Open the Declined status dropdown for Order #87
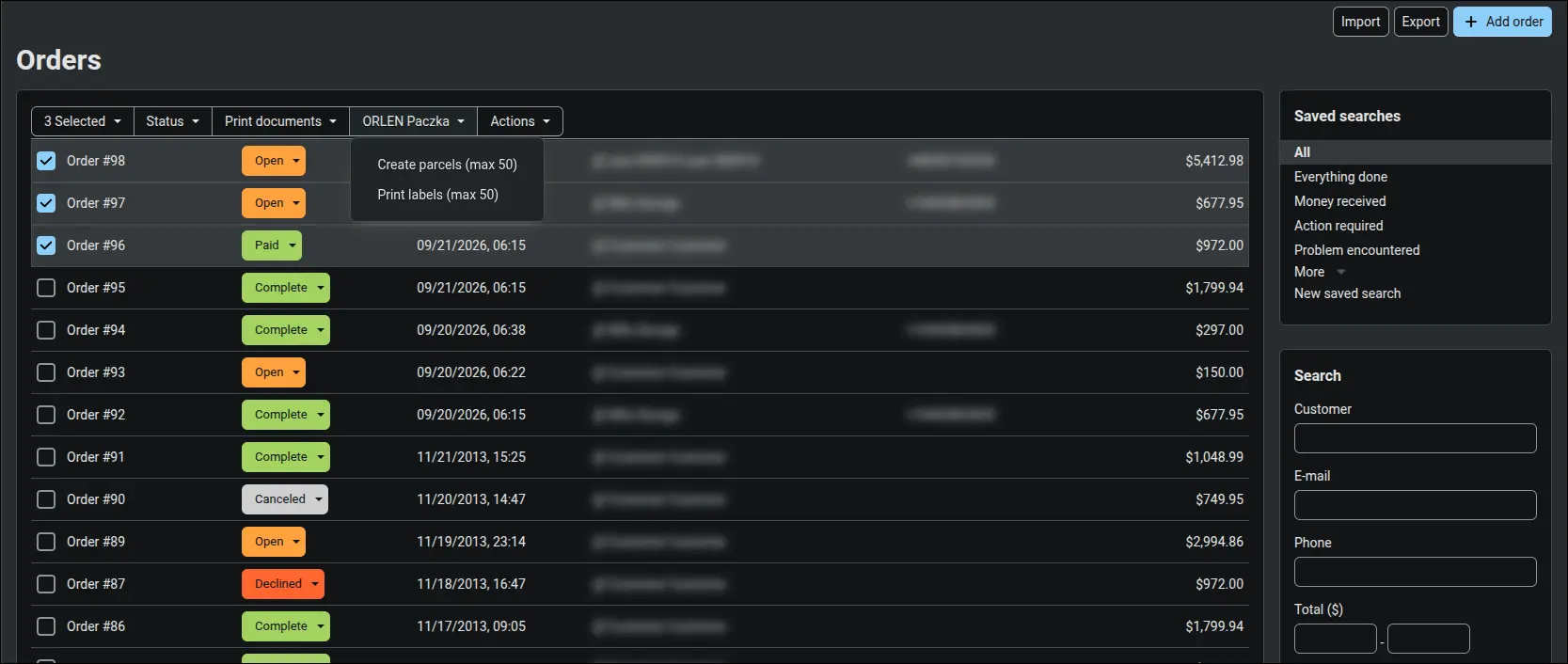Viewport: 1568px width, 664px height. [283, 584]
